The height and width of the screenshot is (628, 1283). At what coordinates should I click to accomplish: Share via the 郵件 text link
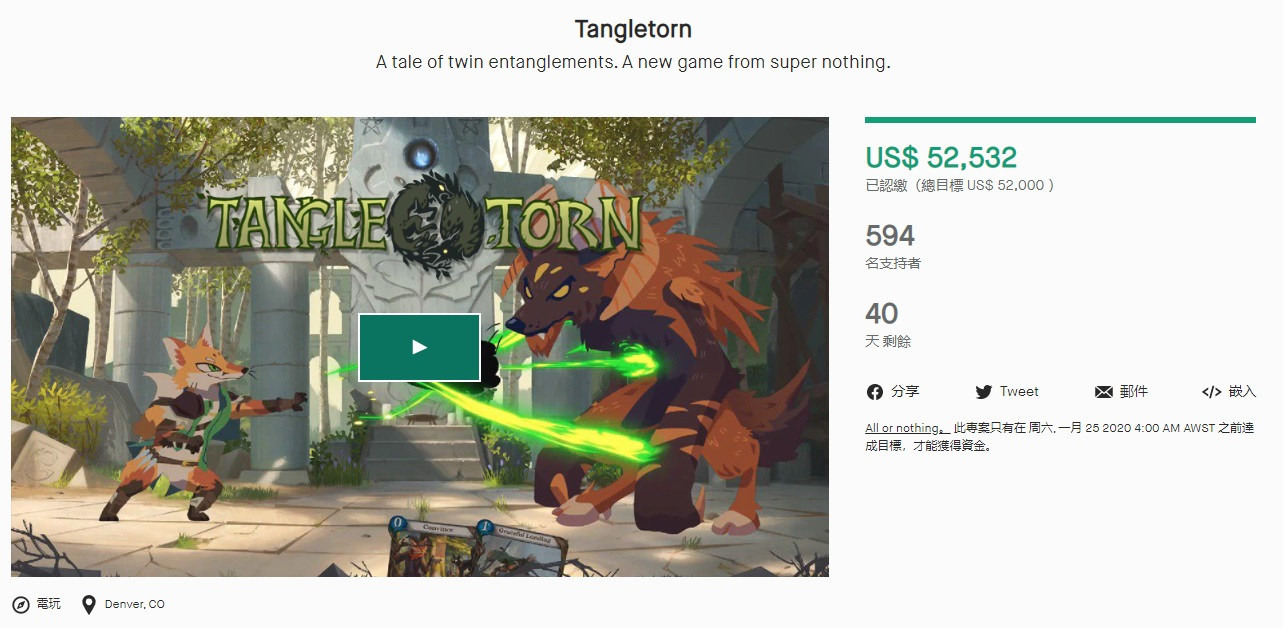pyautogui.click(x=1134, y=392)
